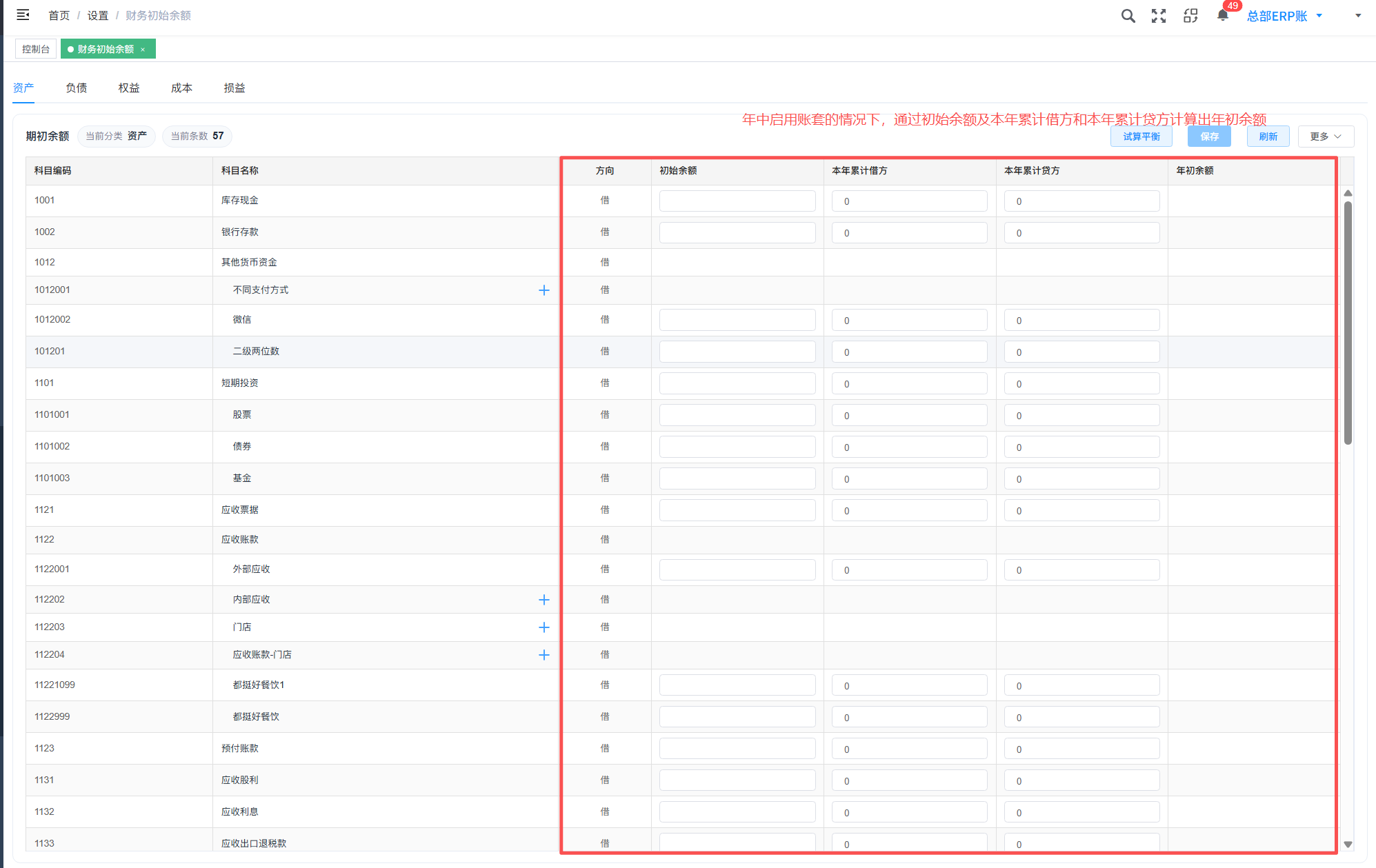Click the 试算平衡 button

pos(1141,137)
